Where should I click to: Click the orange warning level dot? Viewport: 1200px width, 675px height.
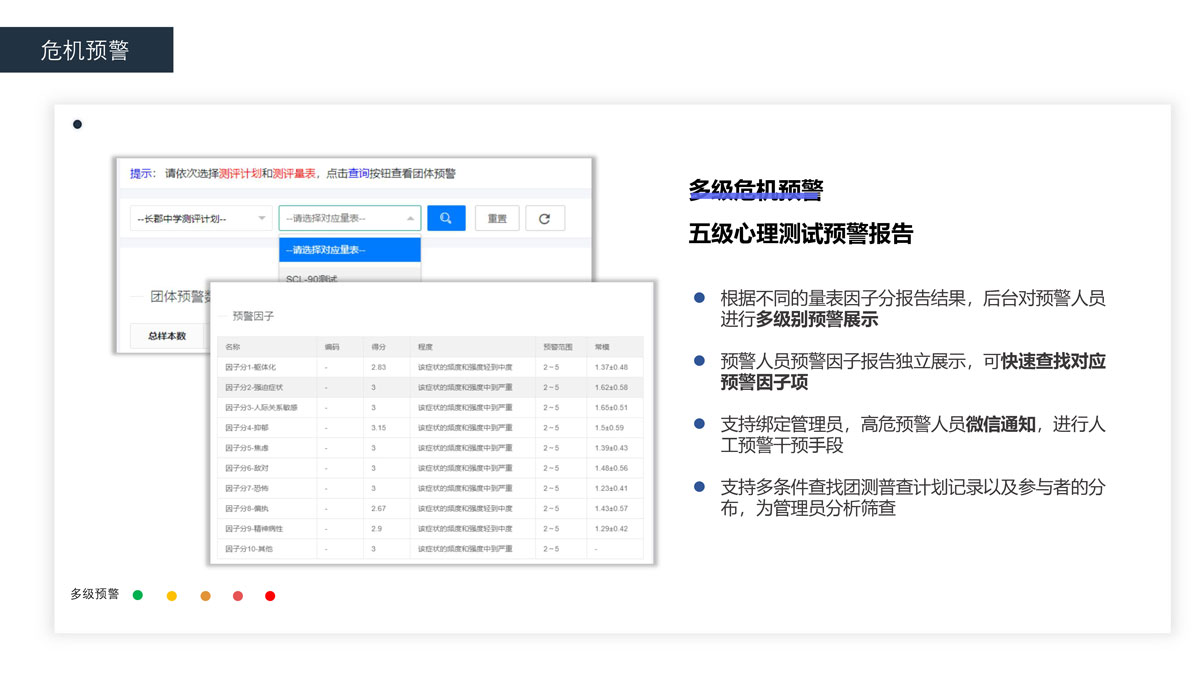click(x=205, y=595)
